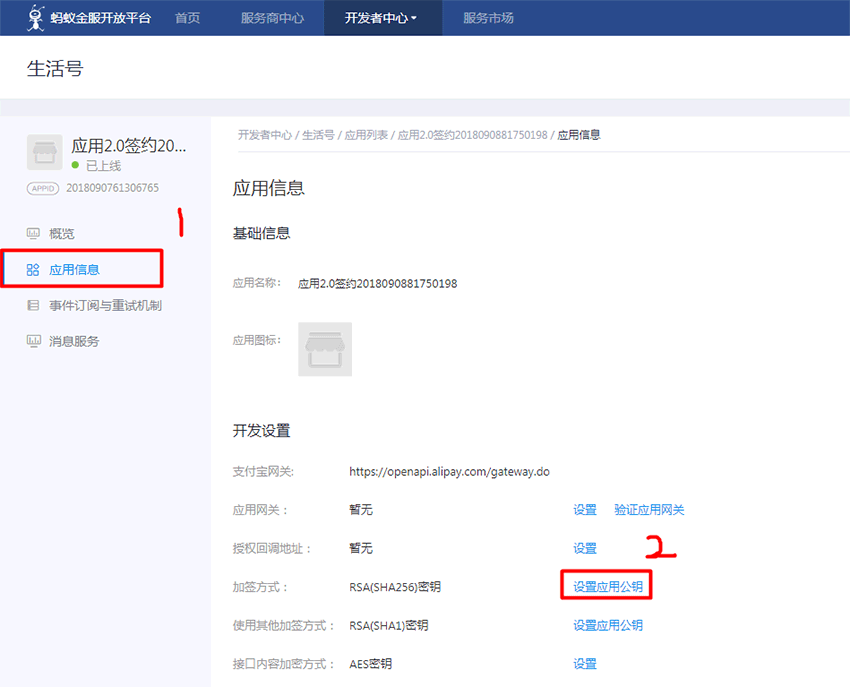Viewport: 850px width, 687px height.
Task: Click the 事件订阅与重试机制 sidebar icon
Action: coord(33,305)
